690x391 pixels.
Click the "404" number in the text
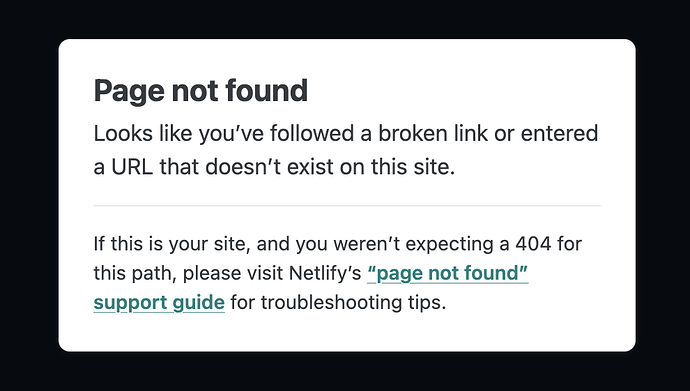(x=533, y=244)
